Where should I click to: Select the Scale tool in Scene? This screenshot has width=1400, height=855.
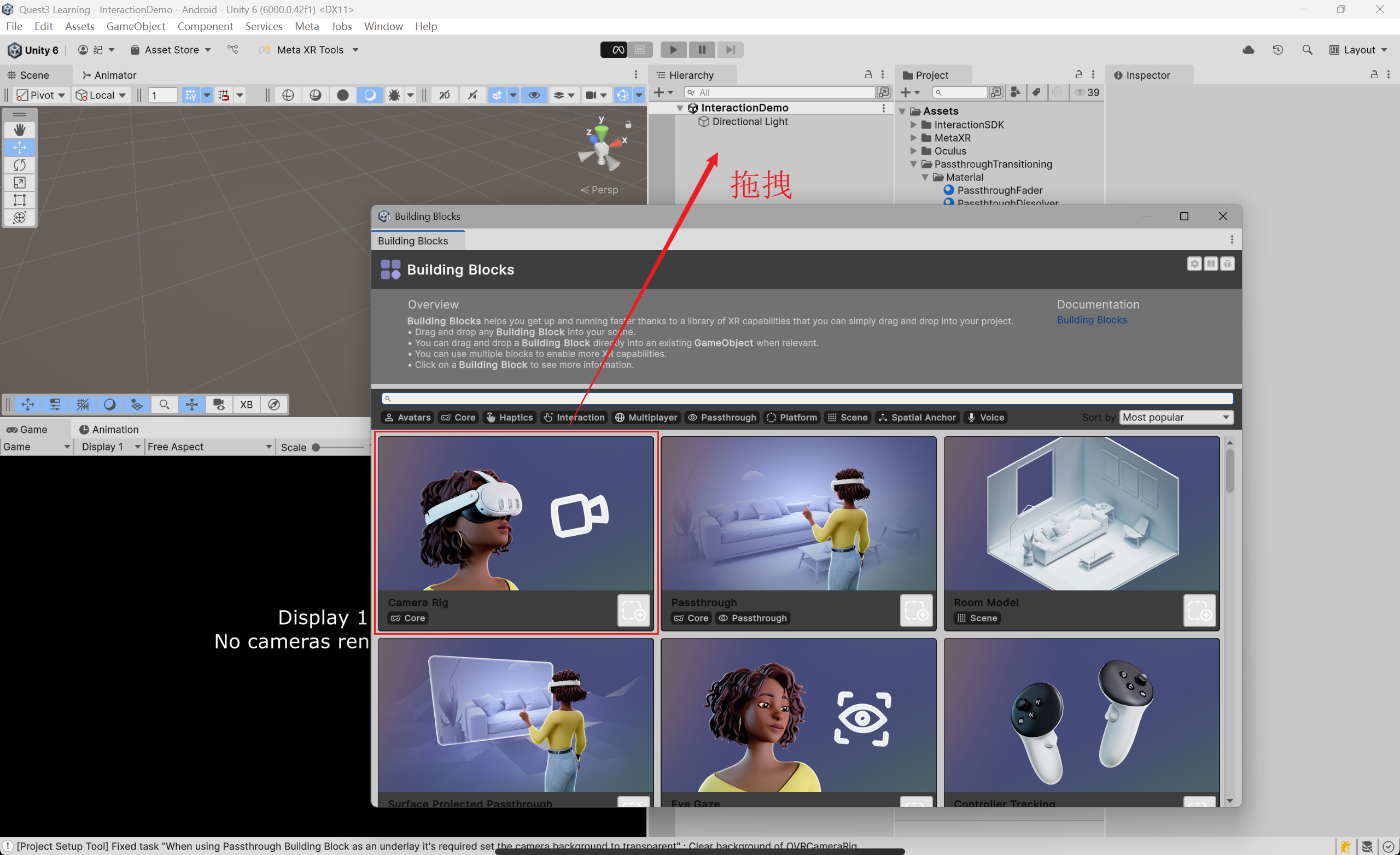click(x=19, y=183)
